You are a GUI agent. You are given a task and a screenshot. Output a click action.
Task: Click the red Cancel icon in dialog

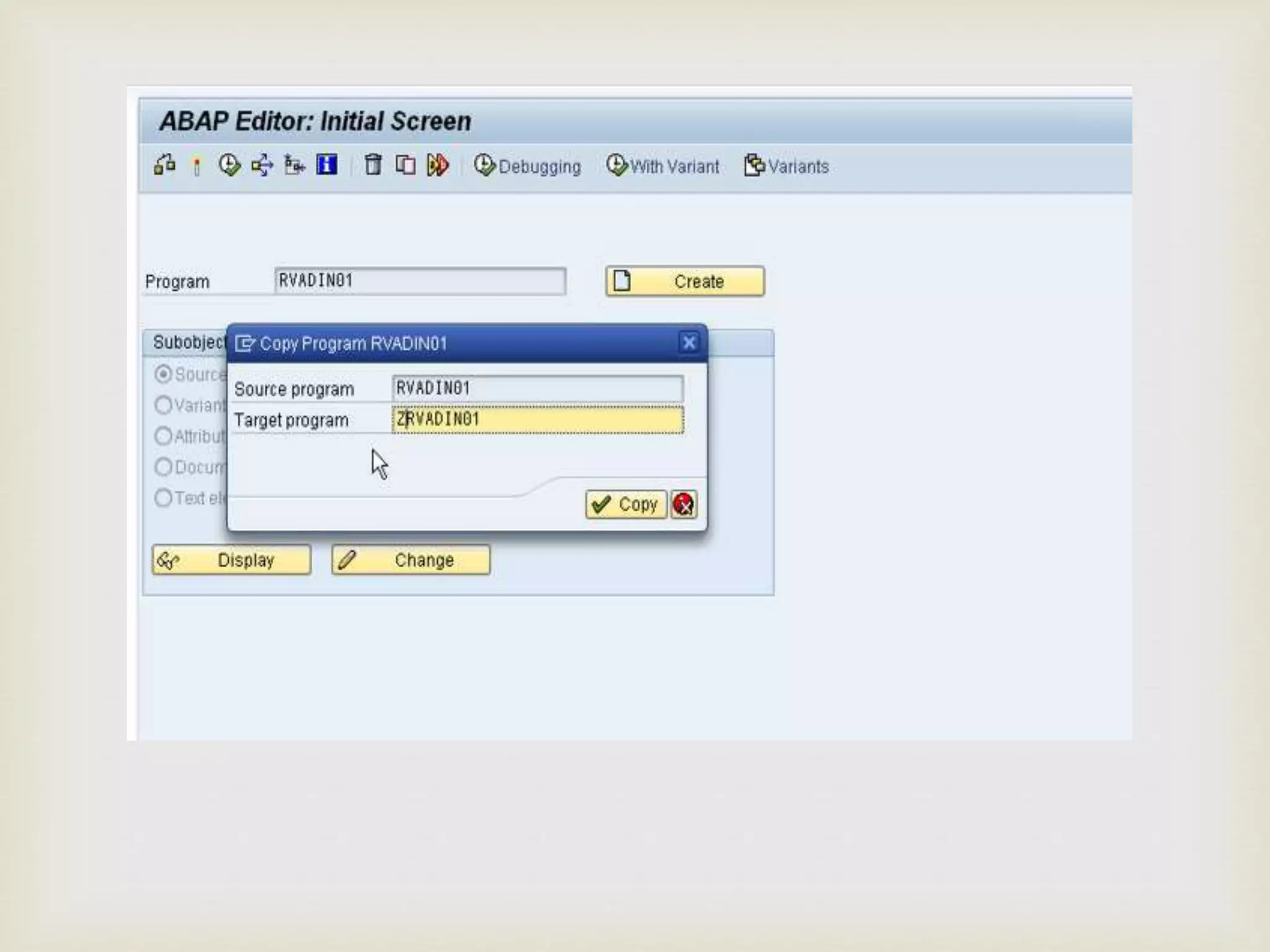click(x=683, y=505)
